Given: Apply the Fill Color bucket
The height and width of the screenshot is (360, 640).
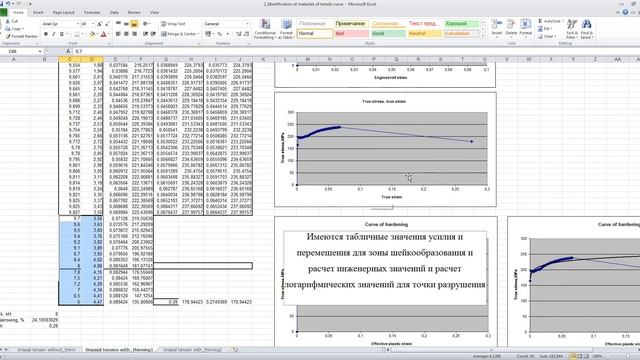Looking at the screenshot, I should click(92, 34).
